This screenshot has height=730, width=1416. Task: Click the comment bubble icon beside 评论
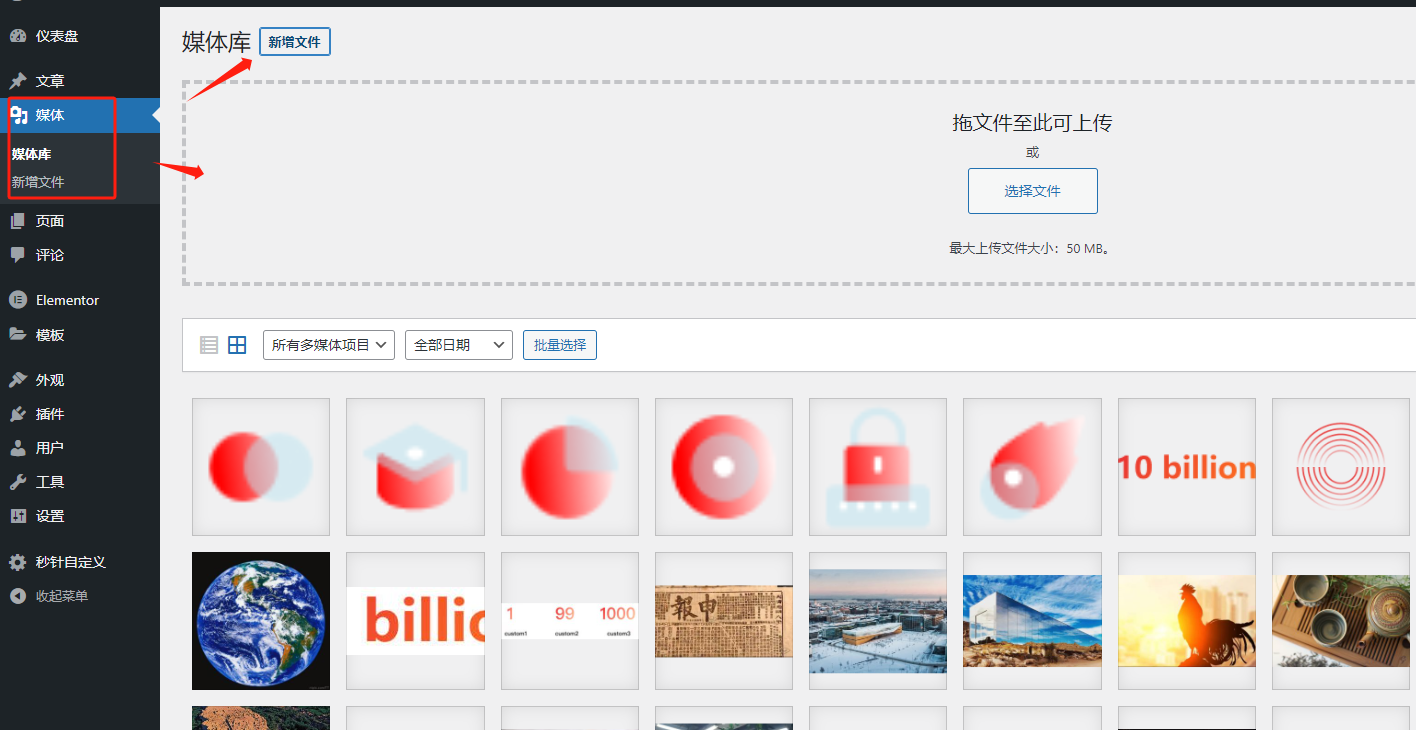point(18,255)
